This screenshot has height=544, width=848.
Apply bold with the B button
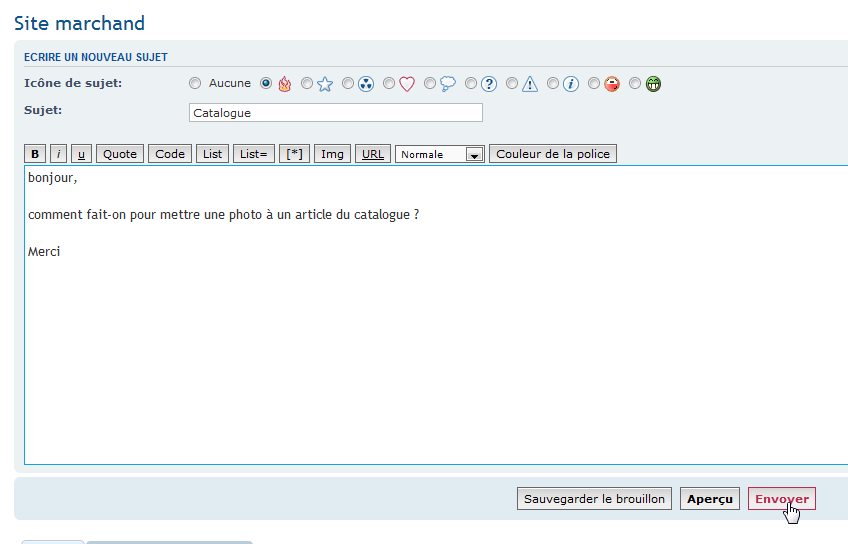tap(35, 154)
